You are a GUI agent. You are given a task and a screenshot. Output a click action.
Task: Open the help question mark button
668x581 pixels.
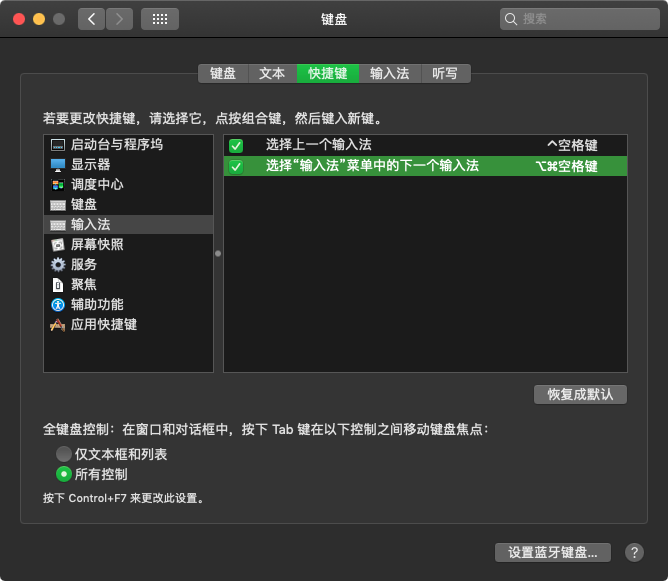point(634,552)
